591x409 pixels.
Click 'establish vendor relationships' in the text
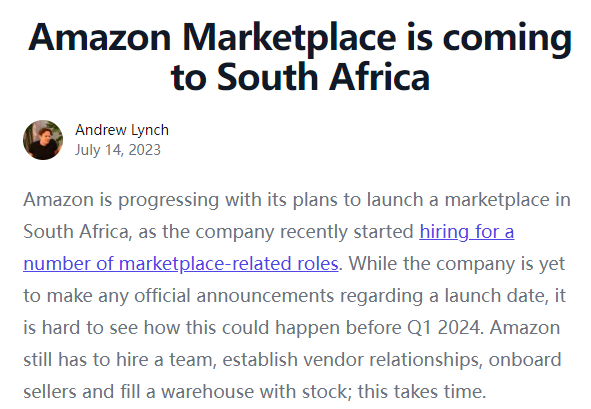pos(352,359)
